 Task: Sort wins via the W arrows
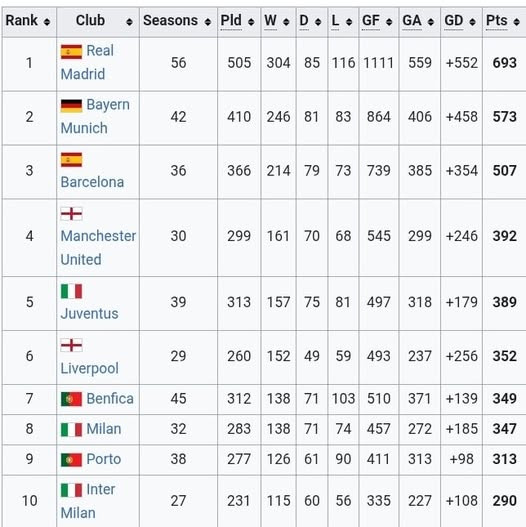point(286,22)
